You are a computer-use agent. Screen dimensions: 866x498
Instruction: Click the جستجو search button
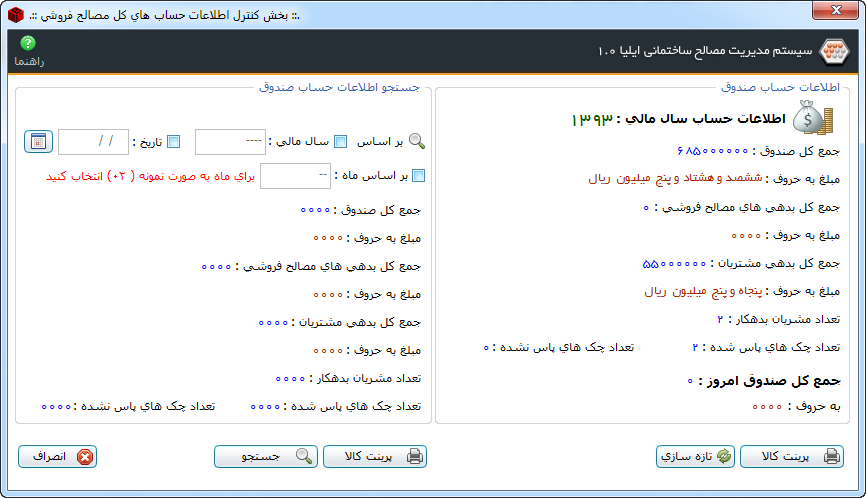(265, 457)
